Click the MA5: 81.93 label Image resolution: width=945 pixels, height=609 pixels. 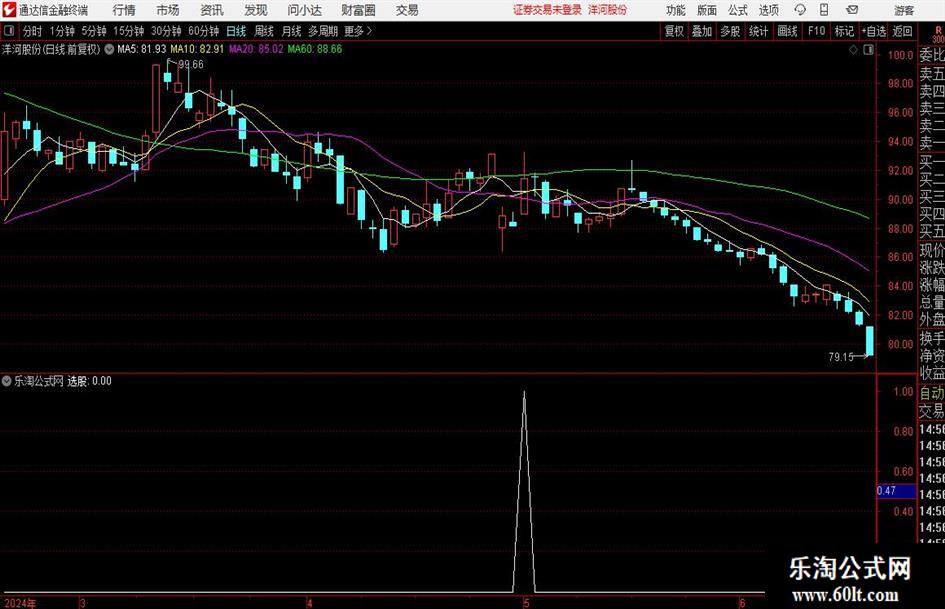pos(141,49)
